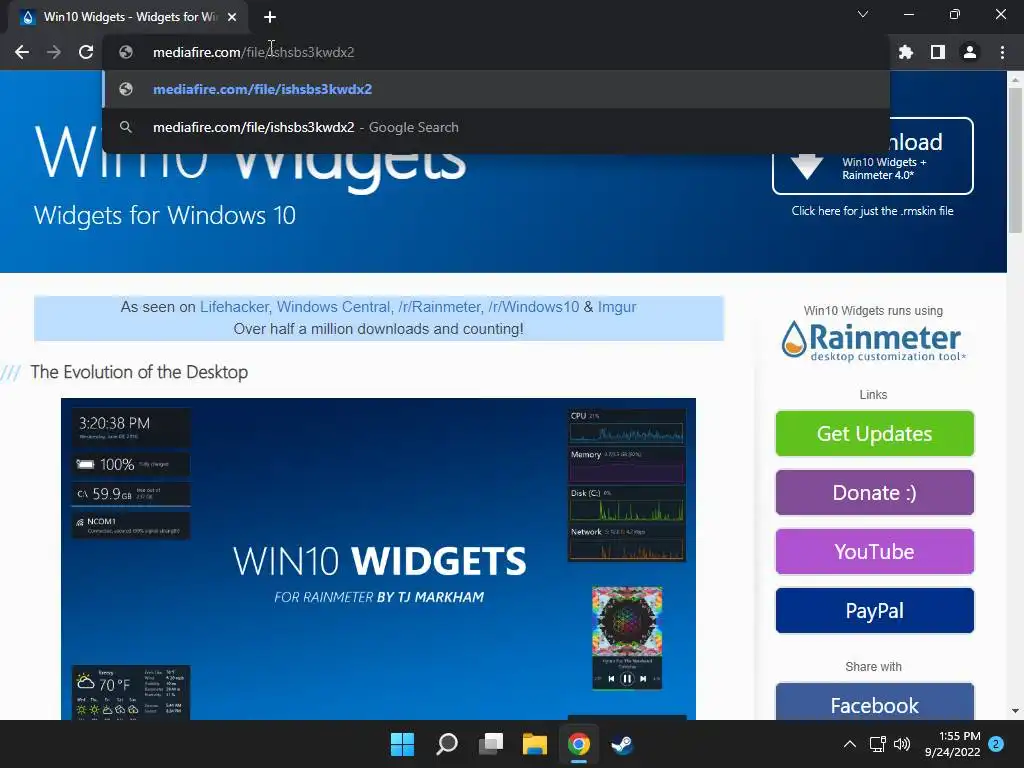
Task: Click the search magnifier in suggestion row
Action: [126, 127]
